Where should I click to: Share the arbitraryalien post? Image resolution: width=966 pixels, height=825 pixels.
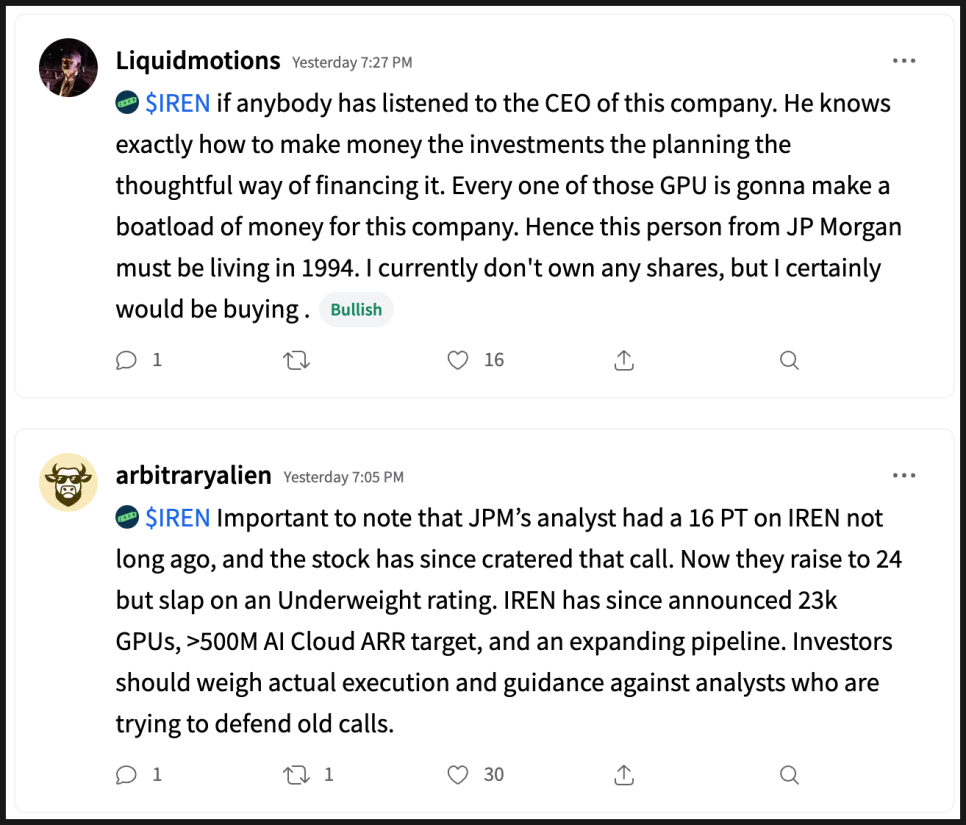[624, 774]
